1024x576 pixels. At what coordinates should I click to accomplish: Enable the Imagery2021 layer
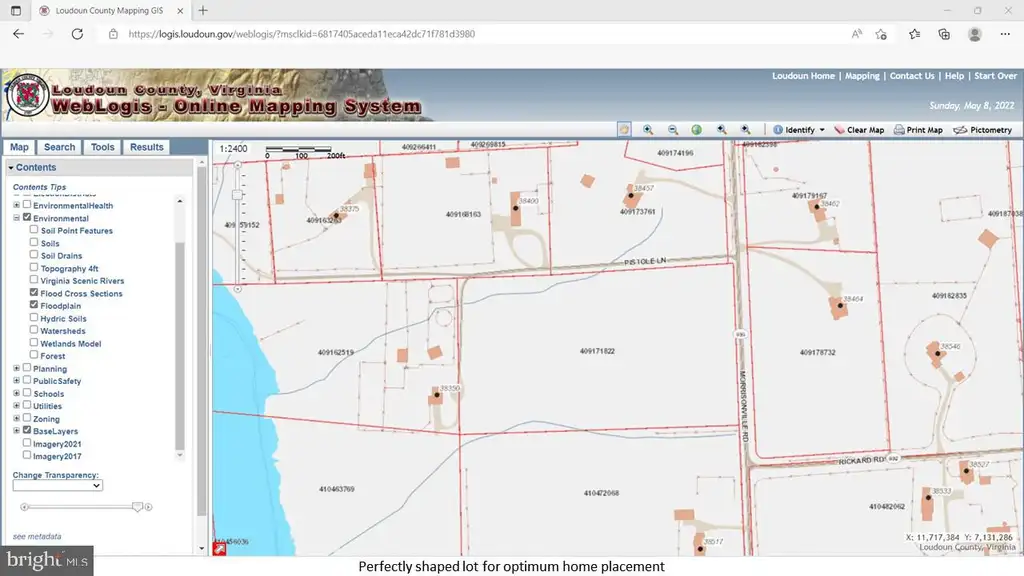click(x=27, y=443)
